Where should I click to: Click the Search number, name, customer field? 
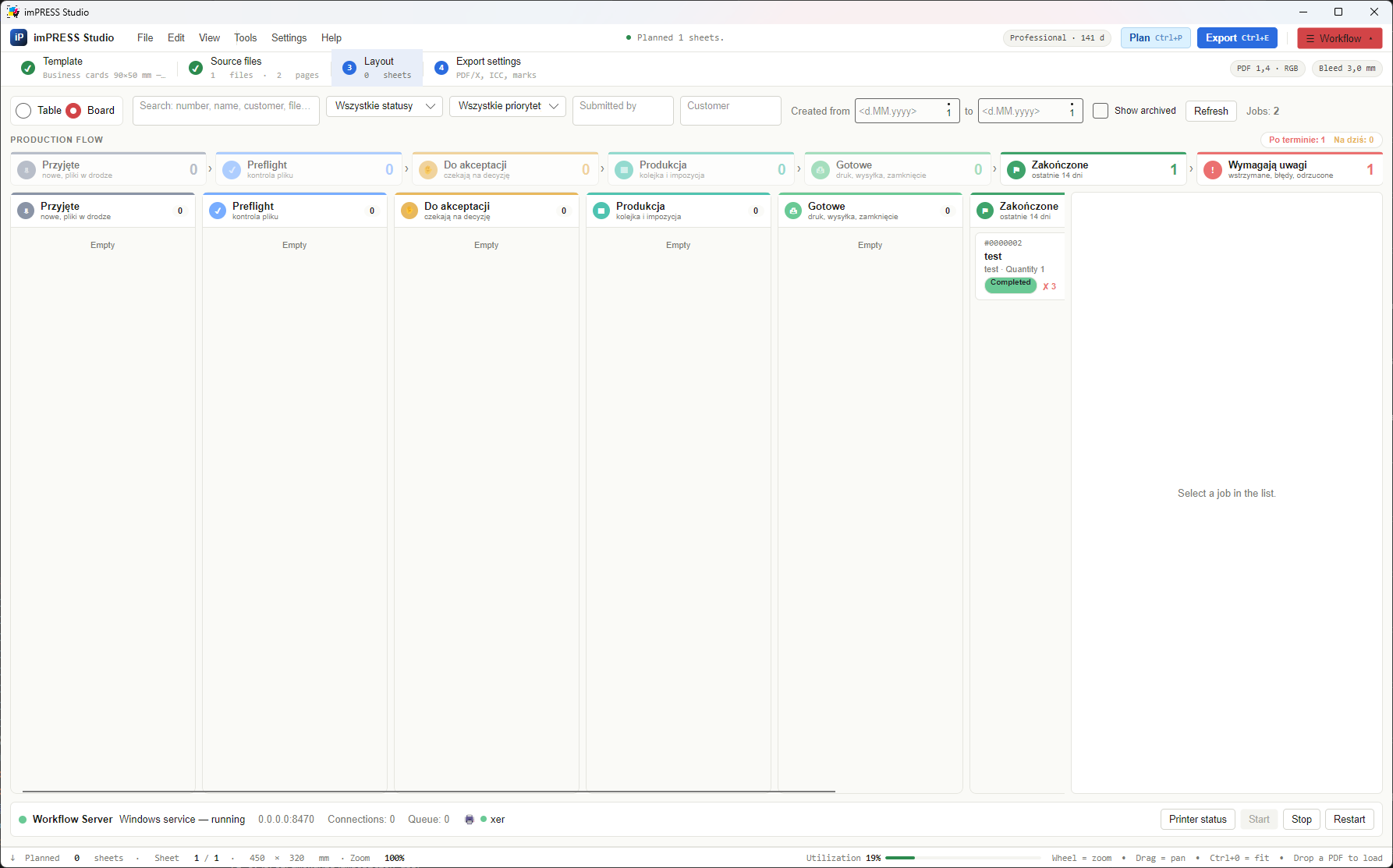226,111
